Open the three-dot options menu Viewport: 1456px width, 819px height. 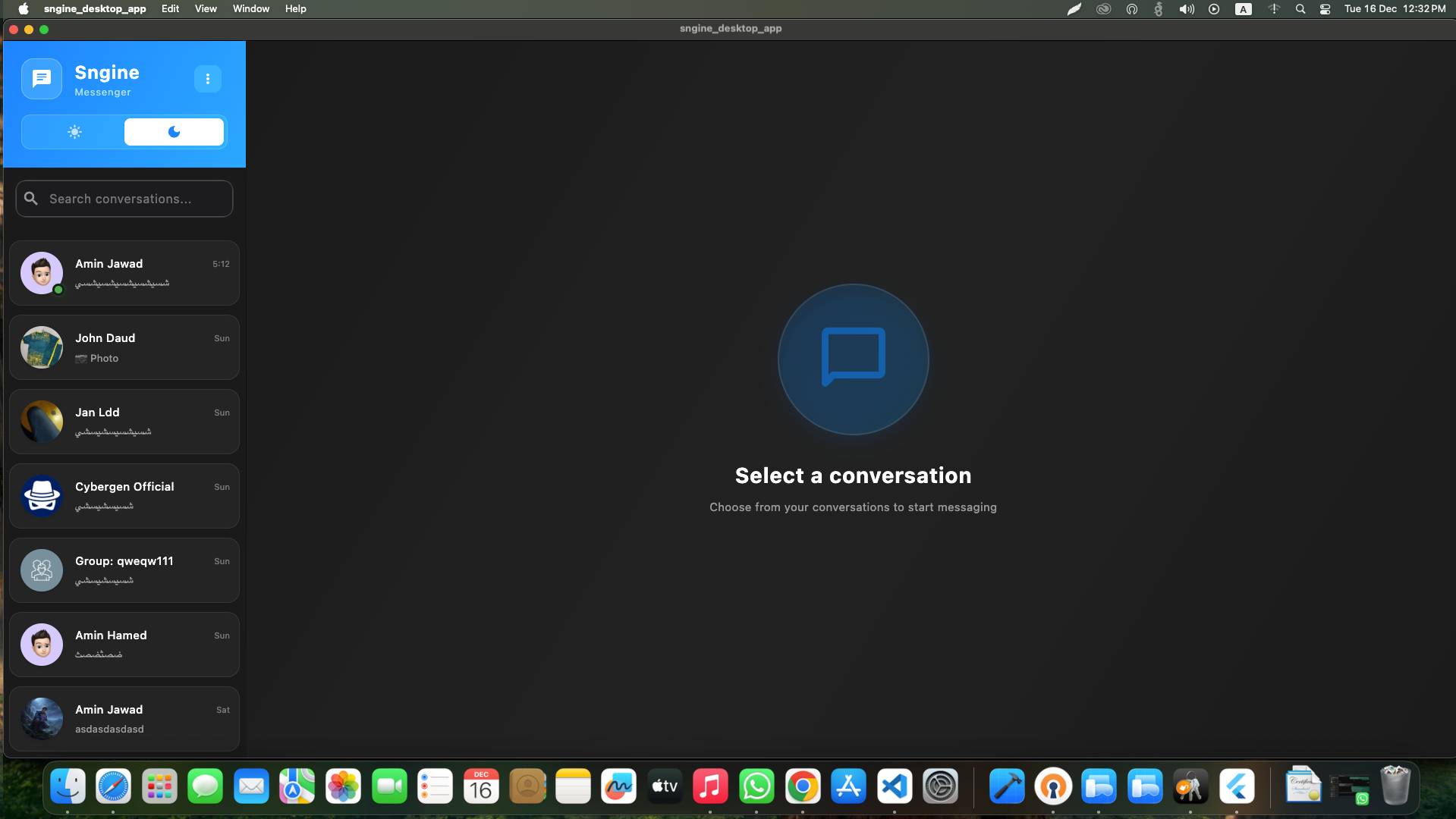[x=208, y=78]
